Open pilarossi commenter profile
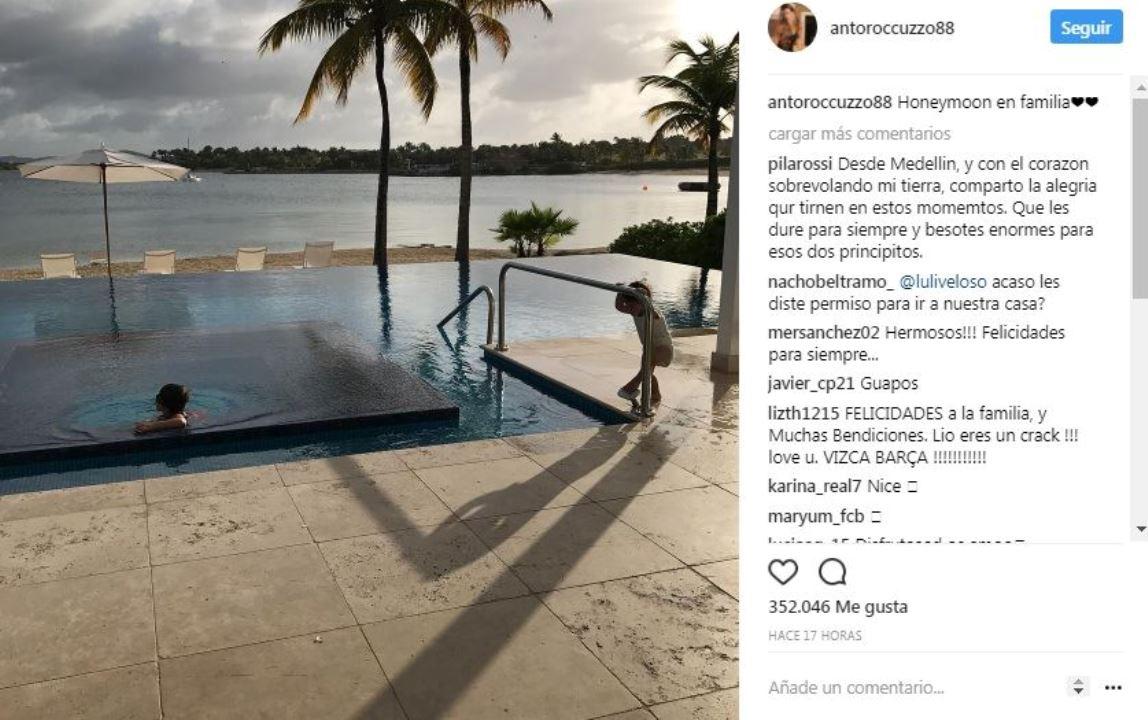The height and width of the screenshot is (720, 1148). (x=800, y=163)
